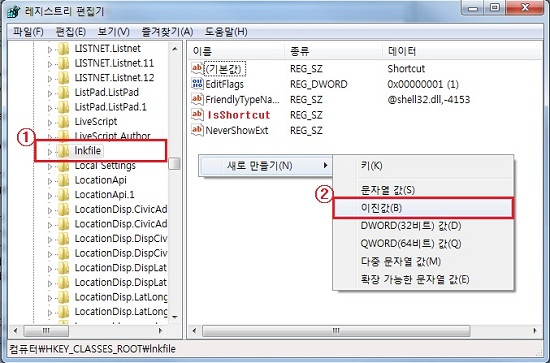Open the 보기(V) menu
Screen dimensions: 550x363
click(x=113, y=32)
